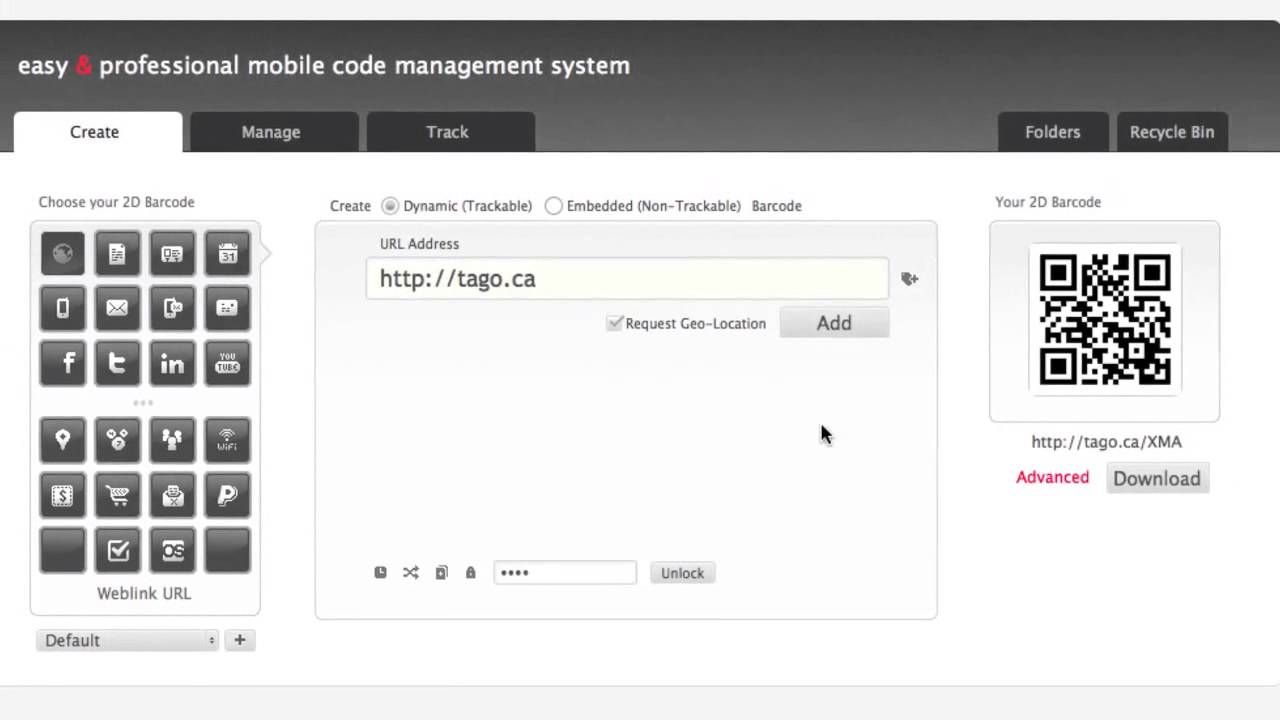Choose the PayPal barcode type
This screenshot has height=720, width=1280.
tap(227, 495)
